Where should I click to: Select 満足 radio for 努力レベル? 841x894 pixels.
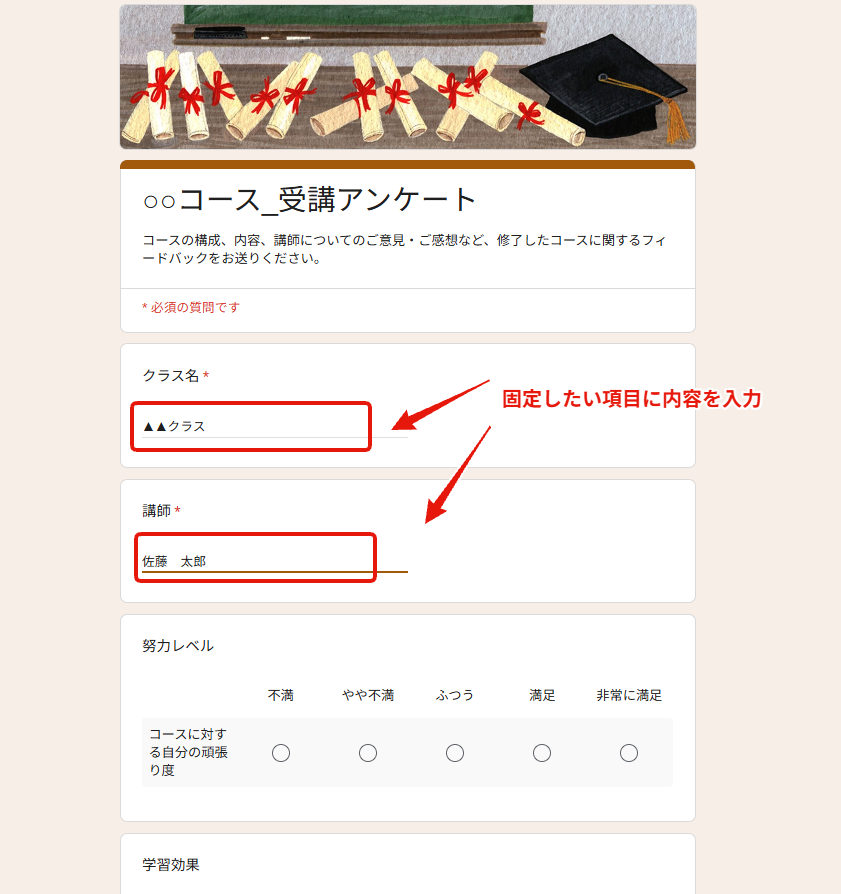click(542, 753)
